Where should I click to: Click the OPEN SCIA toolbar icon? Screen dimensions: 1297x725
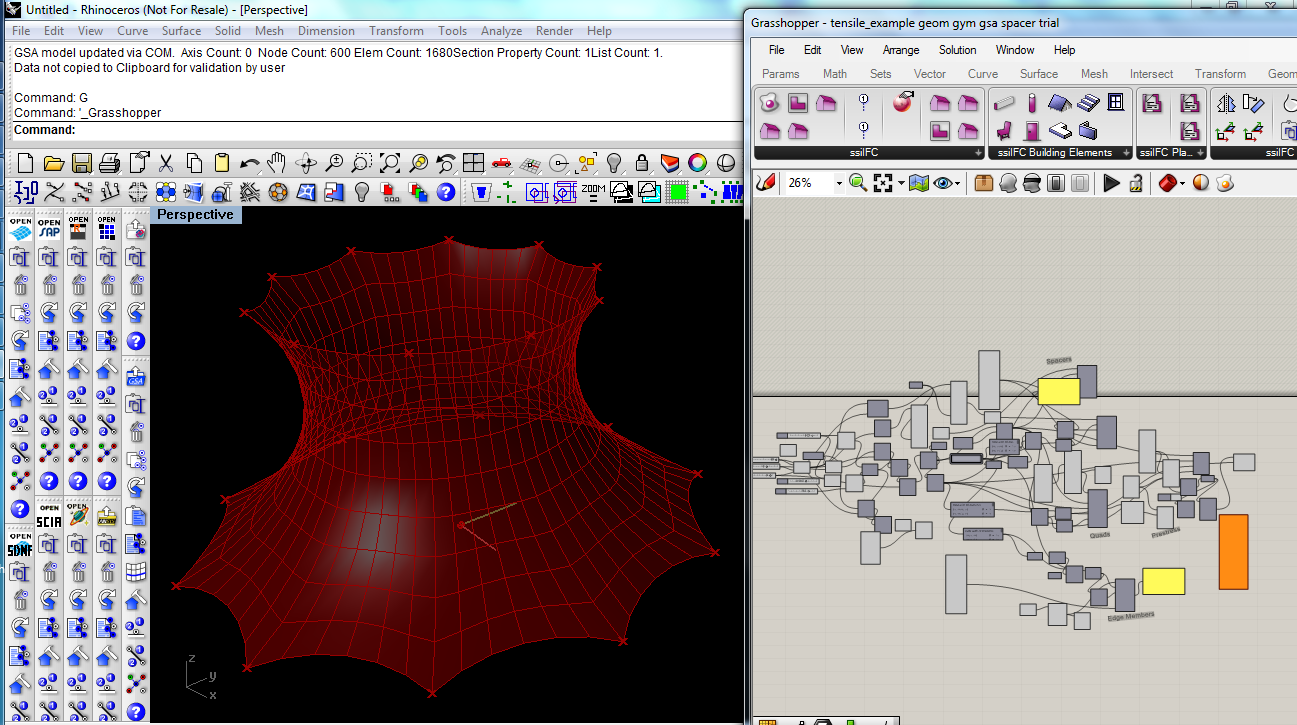pos(49,515)
